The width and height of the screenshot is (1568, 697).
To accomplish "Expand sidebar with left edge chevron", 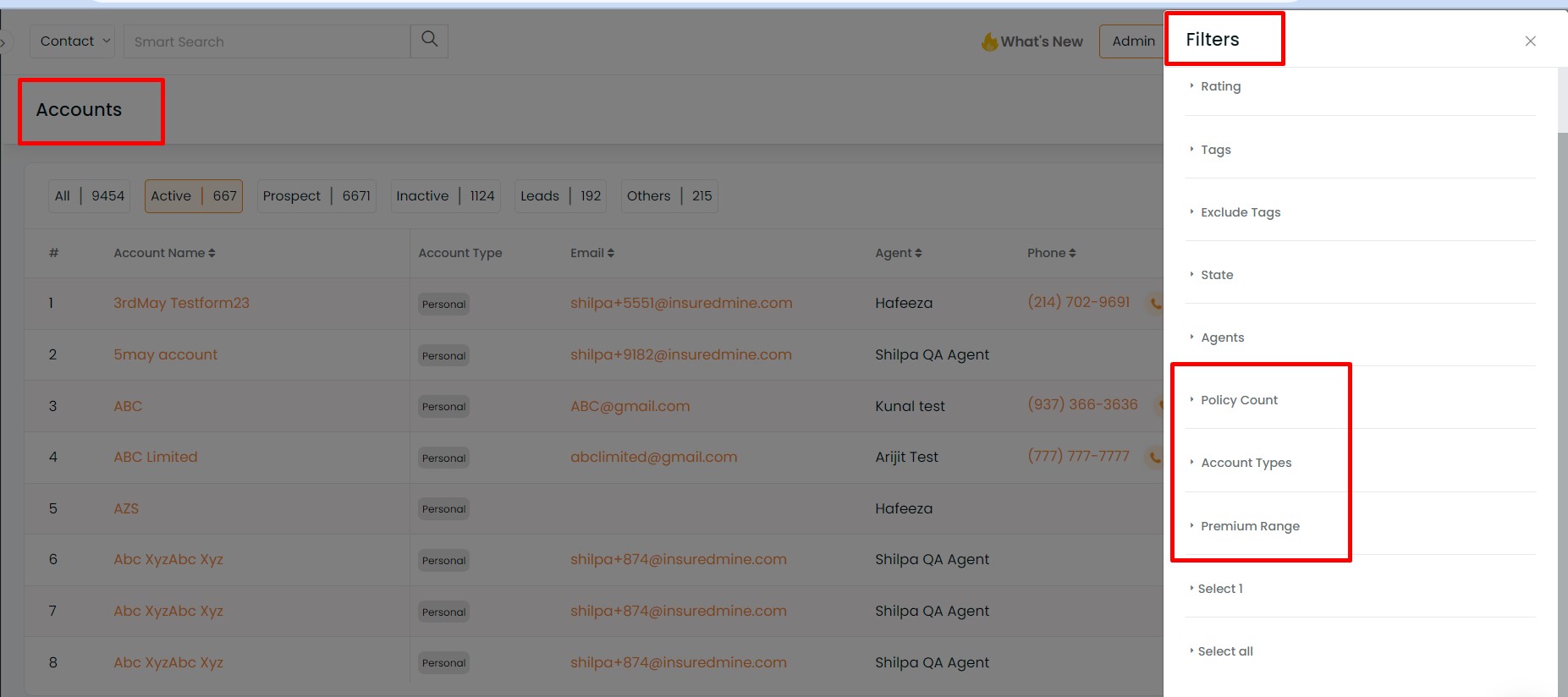I will pyautogui.click(x=5, y=41).
